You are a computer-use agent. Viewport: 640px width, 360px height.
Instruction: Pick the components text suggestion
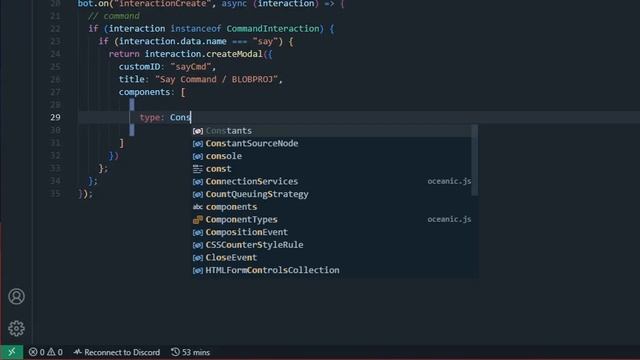[332, 207]
